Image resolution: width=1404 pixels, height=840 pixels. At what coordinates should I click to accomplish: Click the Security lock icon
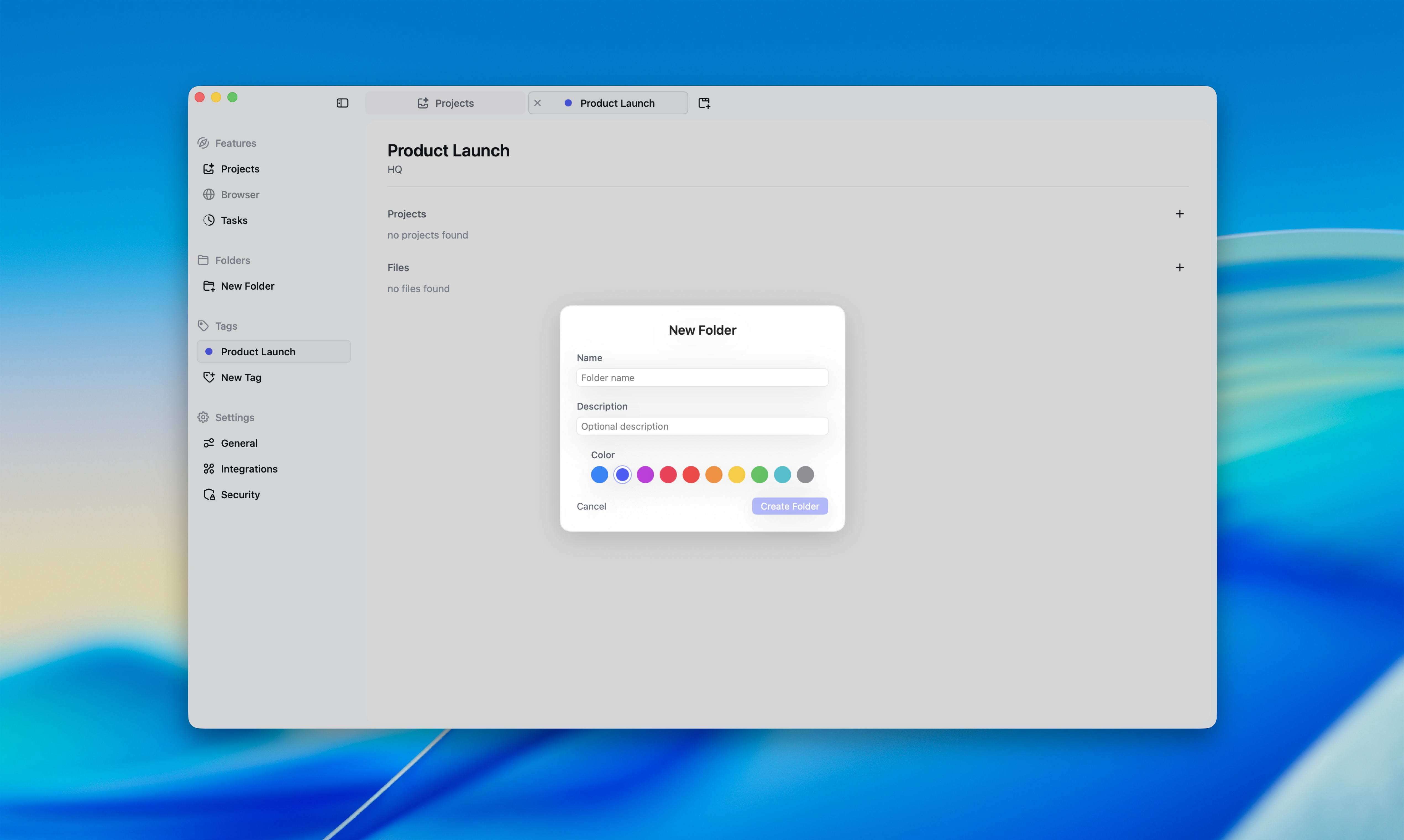point(209,495)
